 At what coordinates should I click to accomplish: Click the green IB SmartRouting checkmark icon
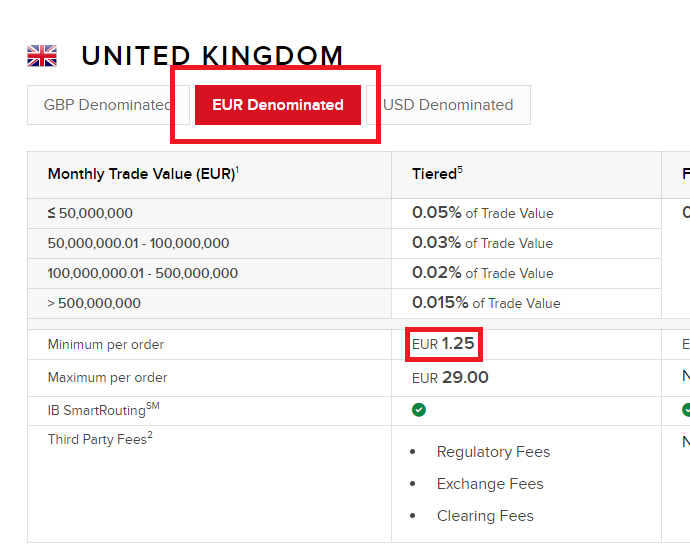(x=418, y=410)
